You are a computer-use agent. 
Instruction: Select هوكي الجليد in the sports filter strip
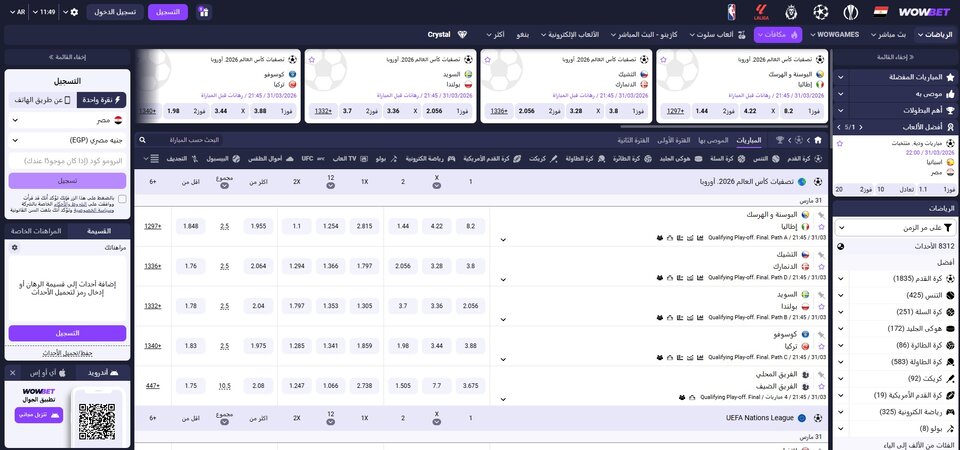tap(680, 159)
